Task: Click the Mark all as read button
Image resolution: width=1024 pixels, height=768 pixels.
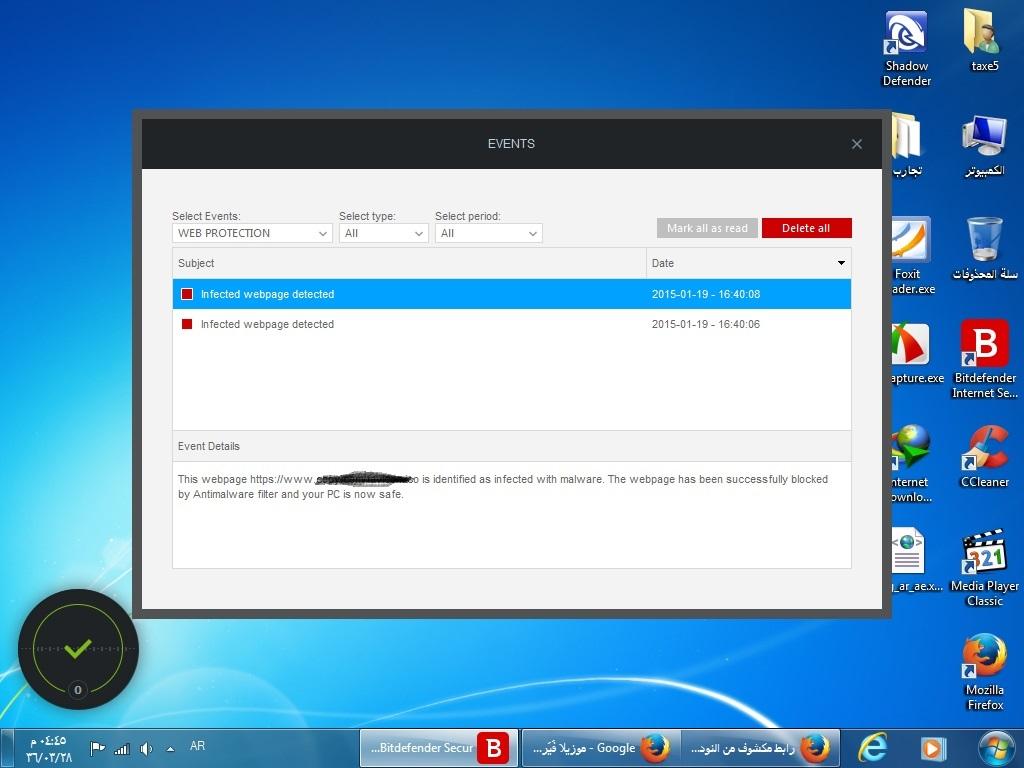Action: 707,228
